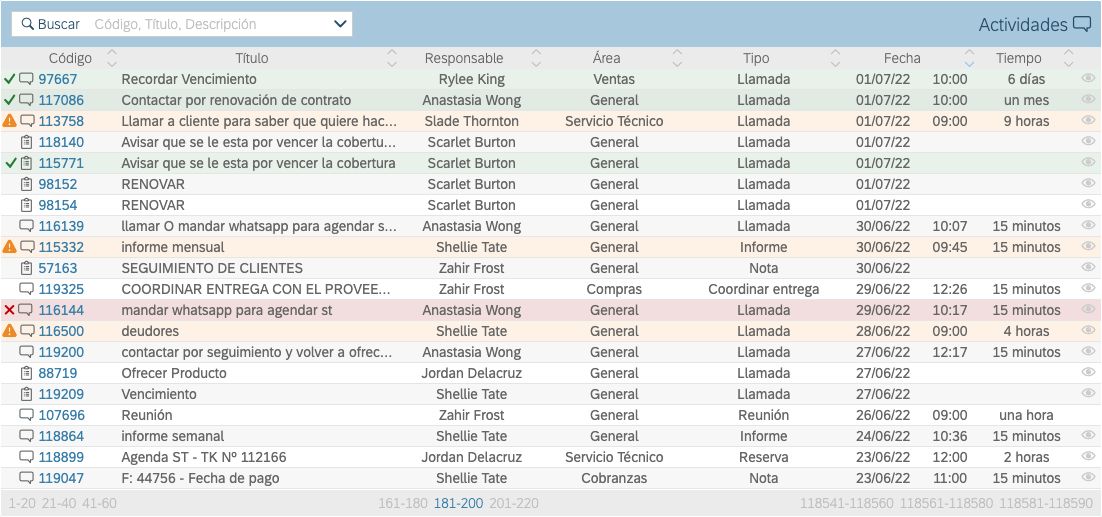The width and height of the screenshot is (1102, 517).
Task: Click warning icon on activity 116500 deudores
Action: [10, 331]
